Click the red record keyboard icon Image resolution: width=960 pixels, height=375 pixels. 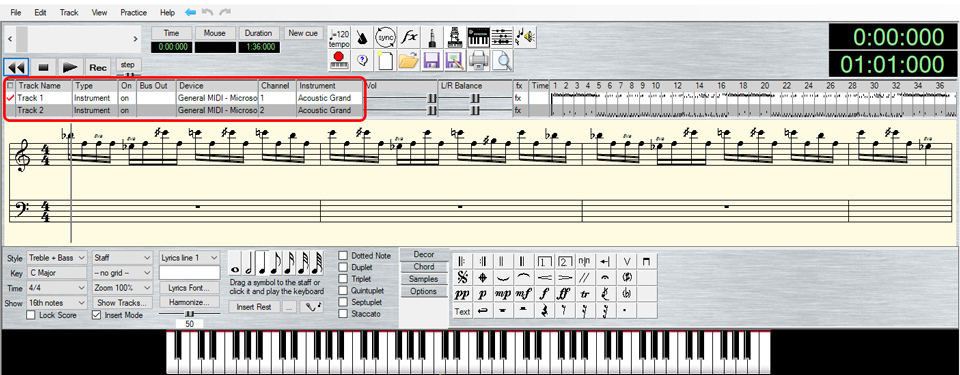[x=339, y=60]
